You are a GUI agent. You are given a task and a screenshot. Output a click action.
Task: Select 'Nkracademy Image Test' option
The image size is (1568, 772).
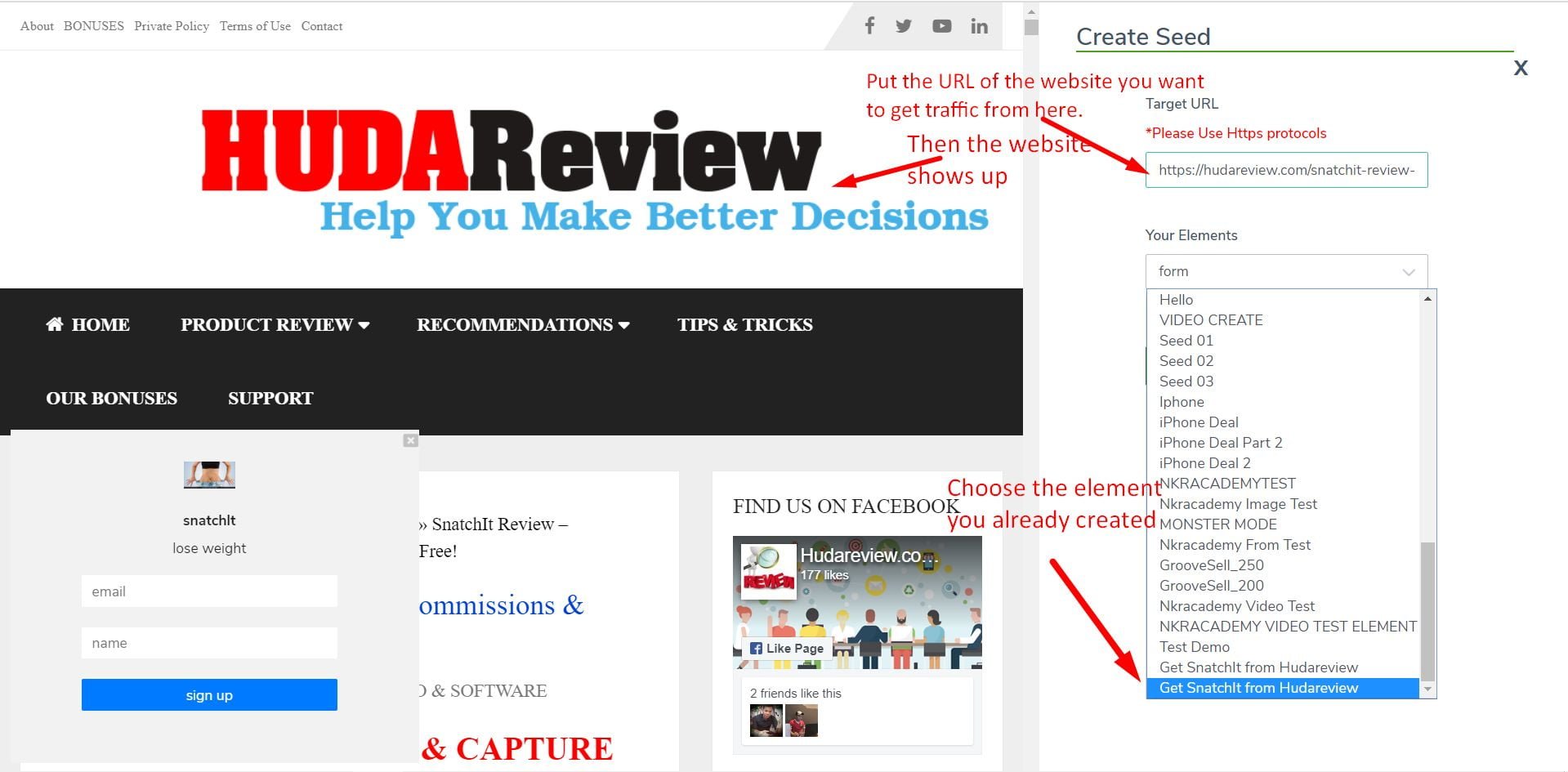click(1283, 504)
